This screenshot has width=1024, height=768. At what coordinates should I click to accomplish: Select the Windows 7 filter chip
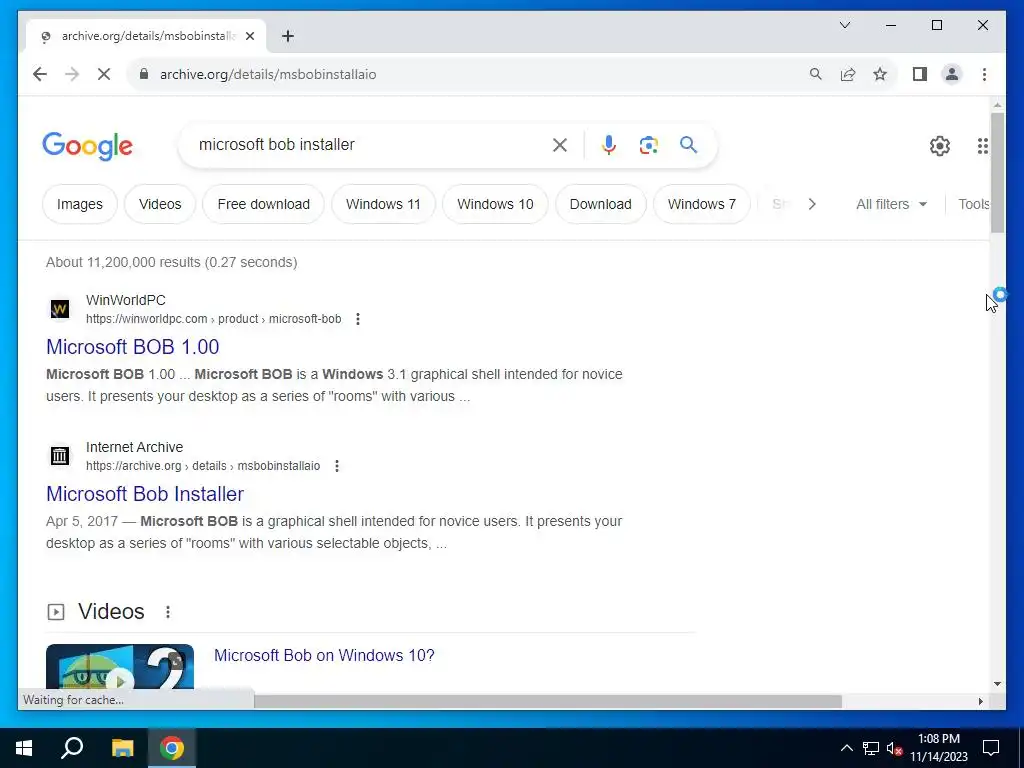[x=701, y=204]
